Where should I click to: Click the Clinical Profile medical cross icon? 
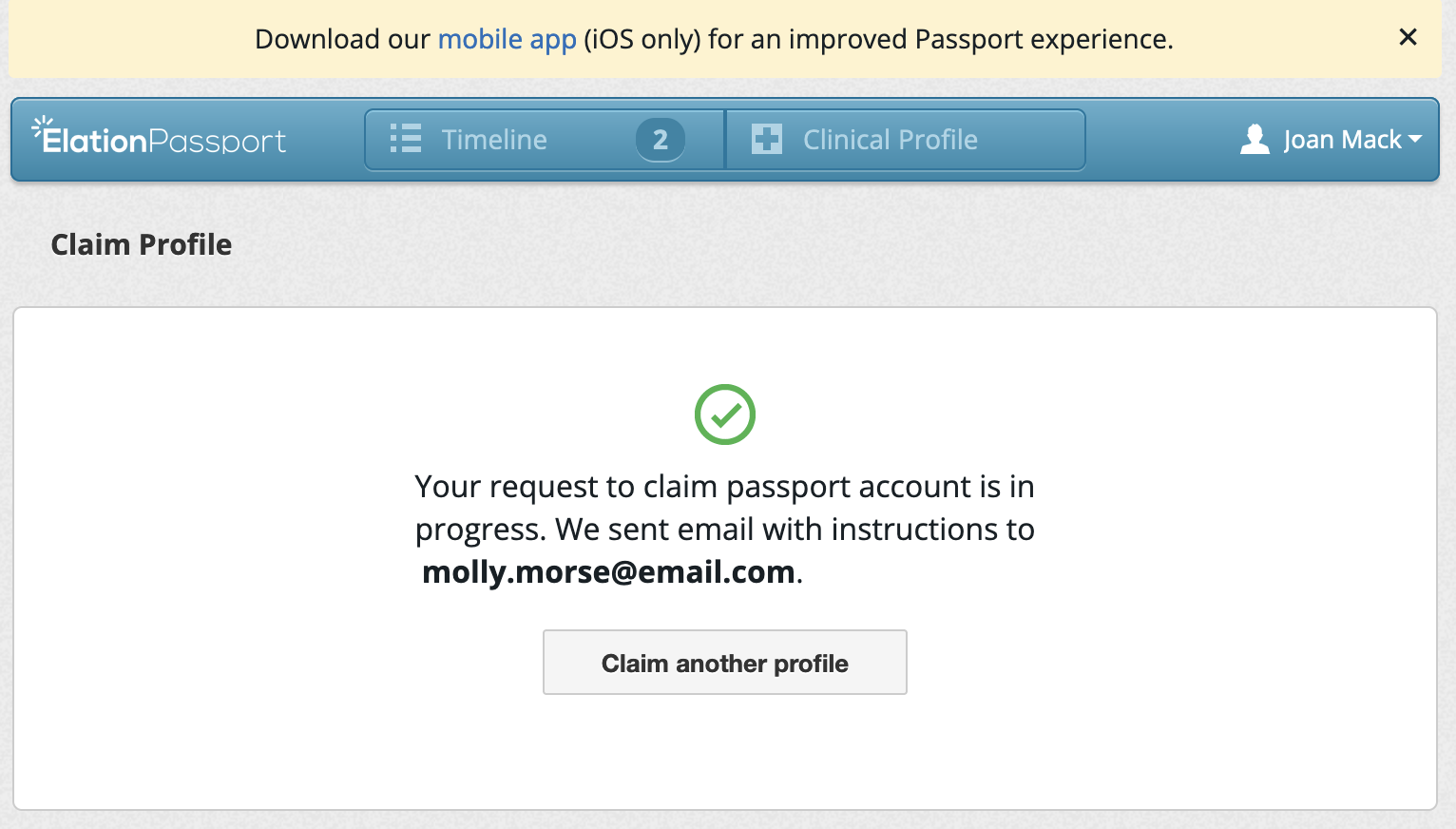(x=766, y=140)
